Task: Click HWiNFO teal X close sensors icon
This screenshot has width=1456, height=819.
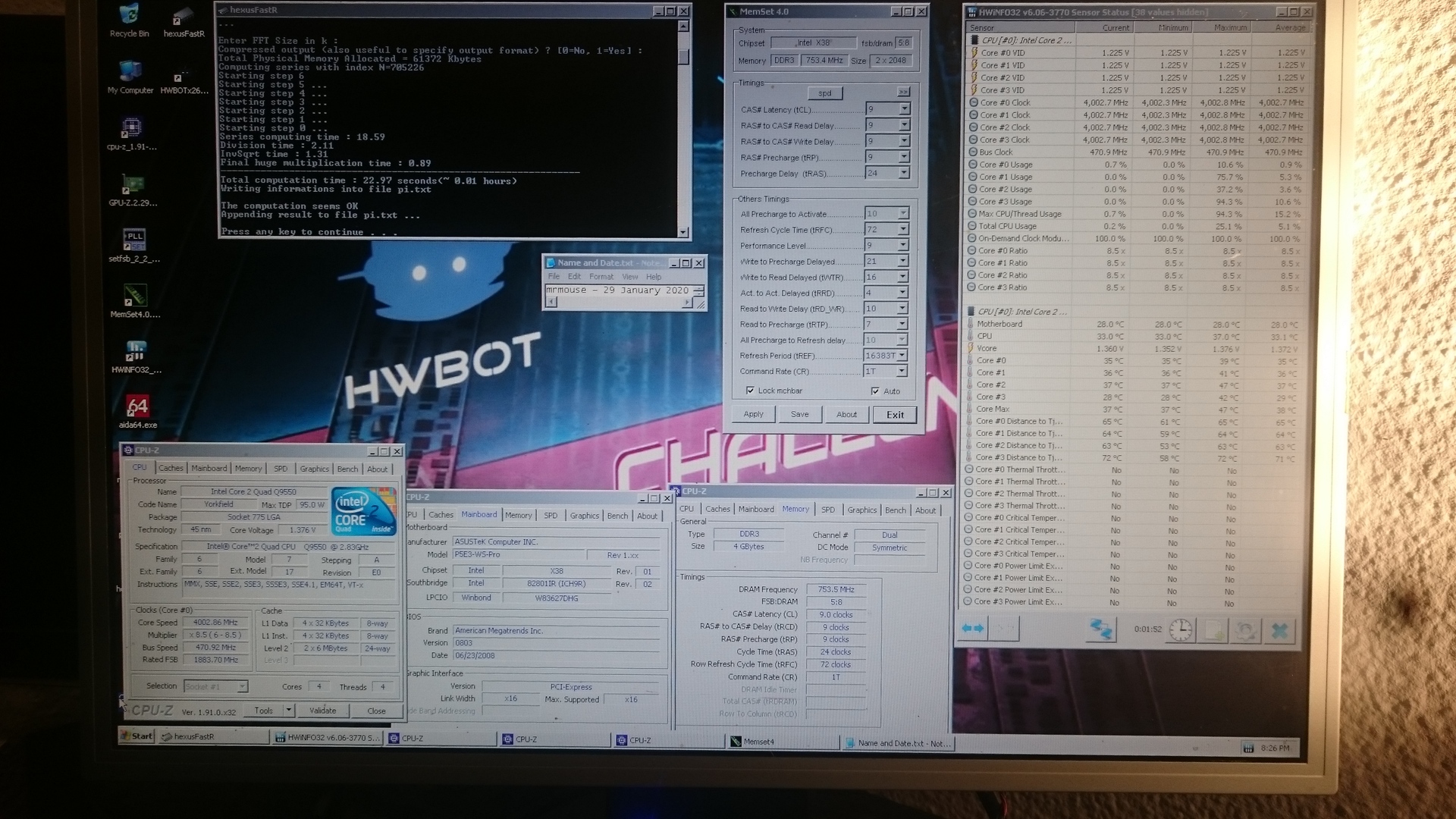Action: pos(1279,630)
